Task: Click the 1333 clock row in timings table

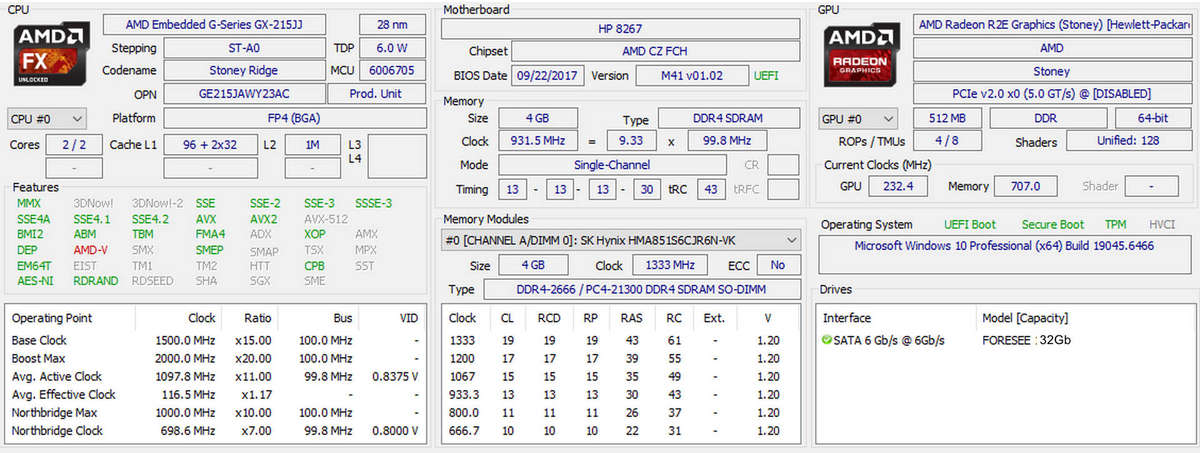Action: click(x=620, y=340)
